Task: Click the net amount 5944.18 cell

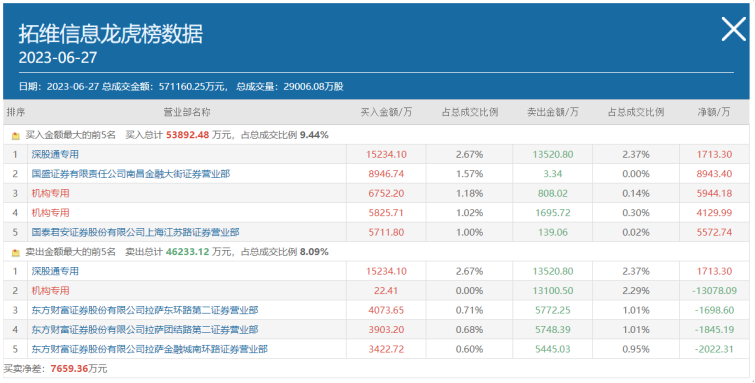Action: point(714,194)
